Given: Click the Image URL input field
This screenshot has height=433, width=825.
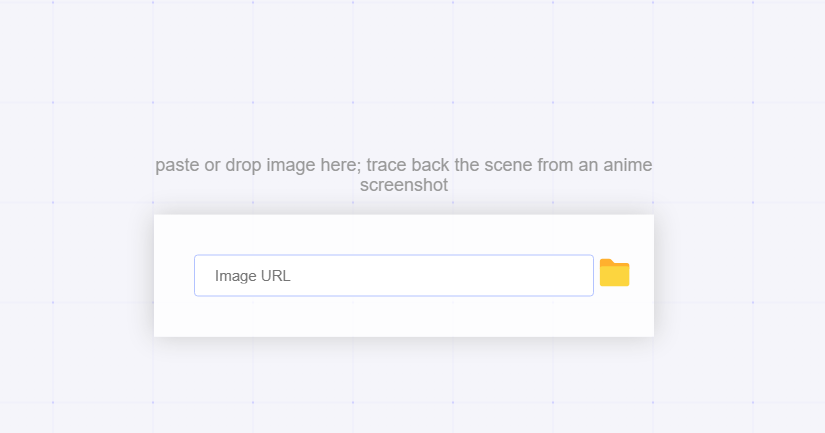Looking at the screenshot, I should (393, 276).
